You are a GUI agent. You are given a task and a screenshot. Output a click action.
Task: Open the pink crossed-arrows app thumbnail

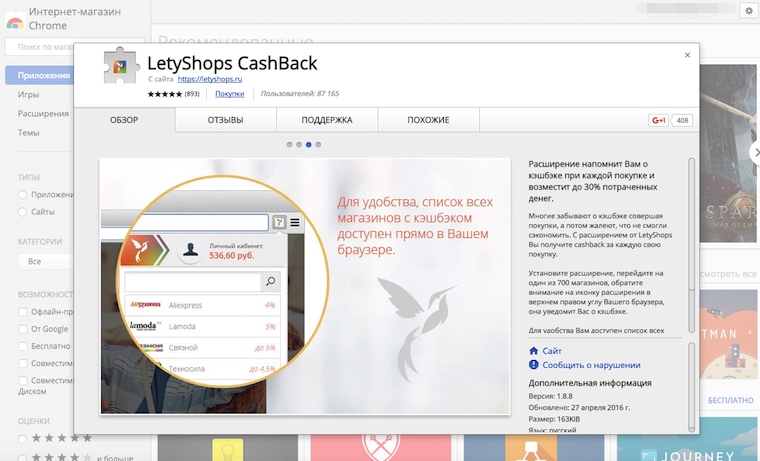coord(381,448)
